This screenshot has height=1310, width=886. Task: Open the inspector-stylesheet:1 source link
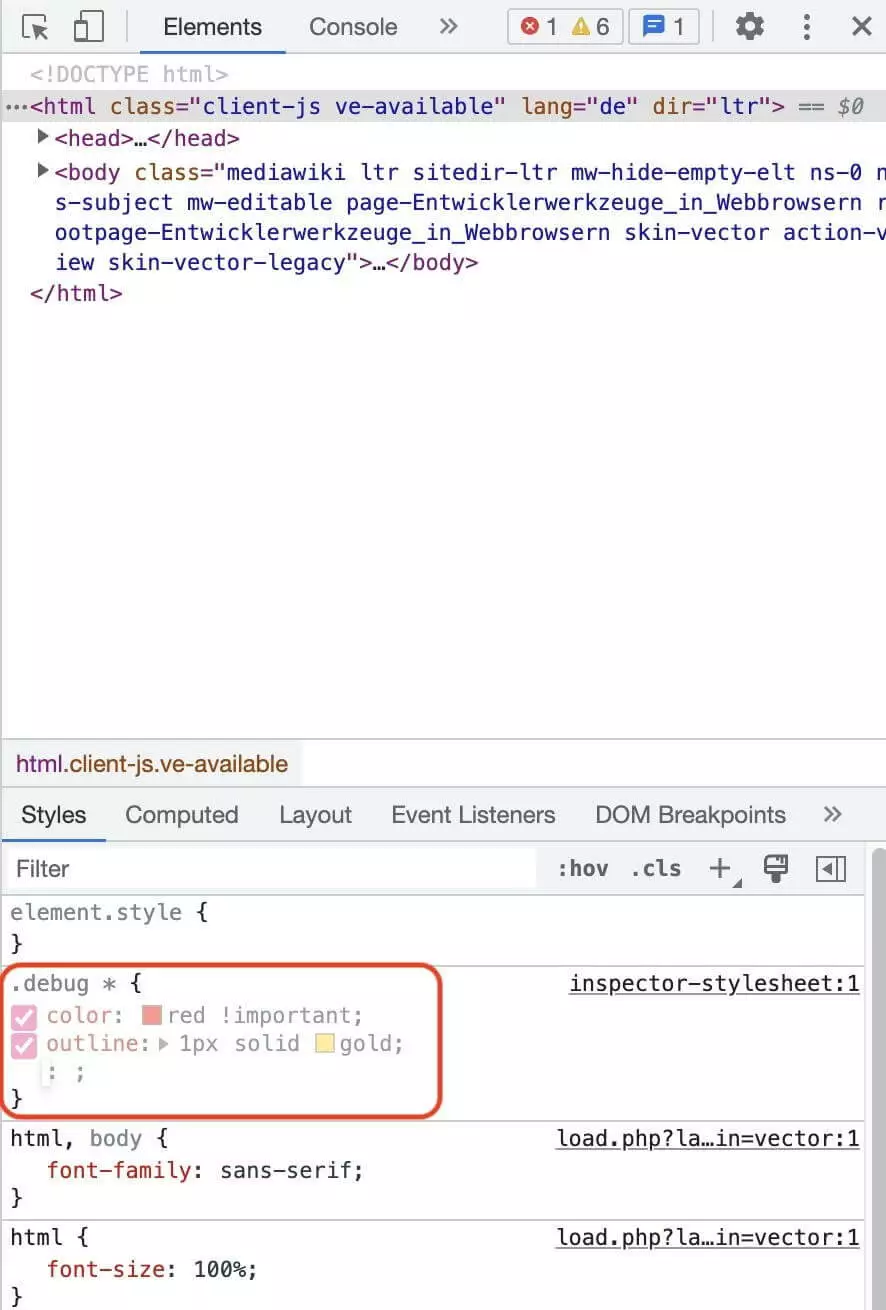[714, 984]
